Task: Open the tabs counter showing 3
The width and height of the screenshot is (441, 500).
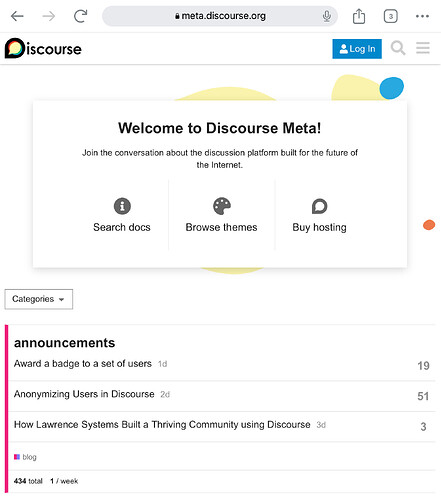Action: pos(390,16)
